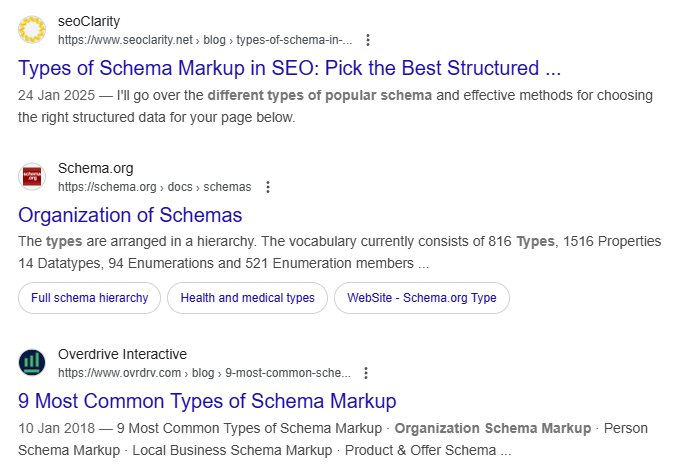
Task: Click the seoclarity.net breadcrumb URL
Action: click(205, 40)
